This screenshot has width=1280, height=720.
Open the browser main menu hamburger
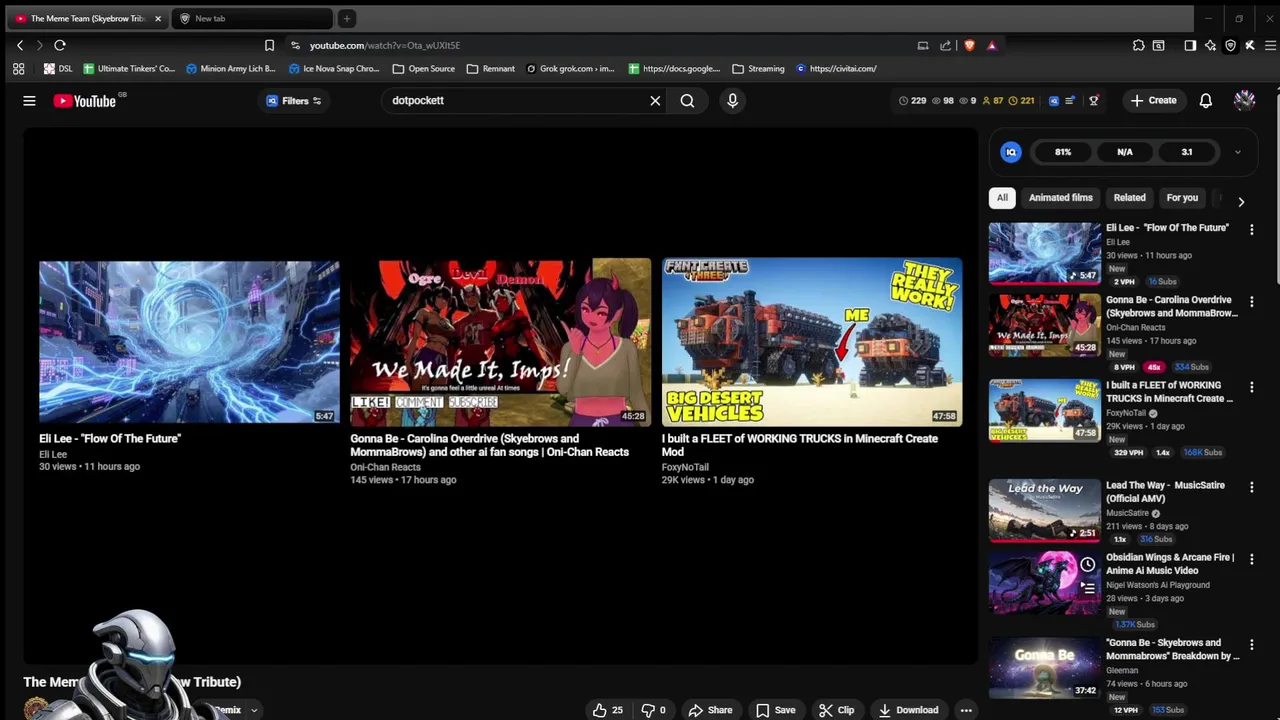coord(1270,45)
